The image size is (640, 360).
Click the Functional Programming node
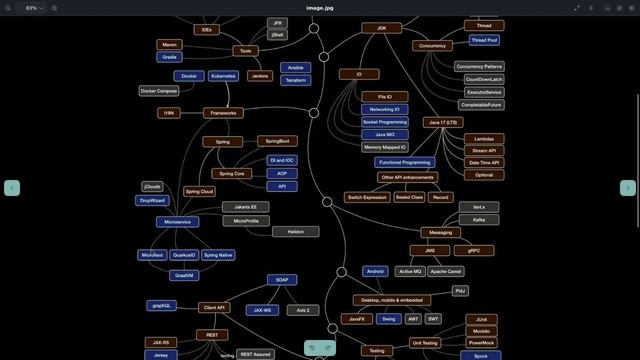(404, 162)
